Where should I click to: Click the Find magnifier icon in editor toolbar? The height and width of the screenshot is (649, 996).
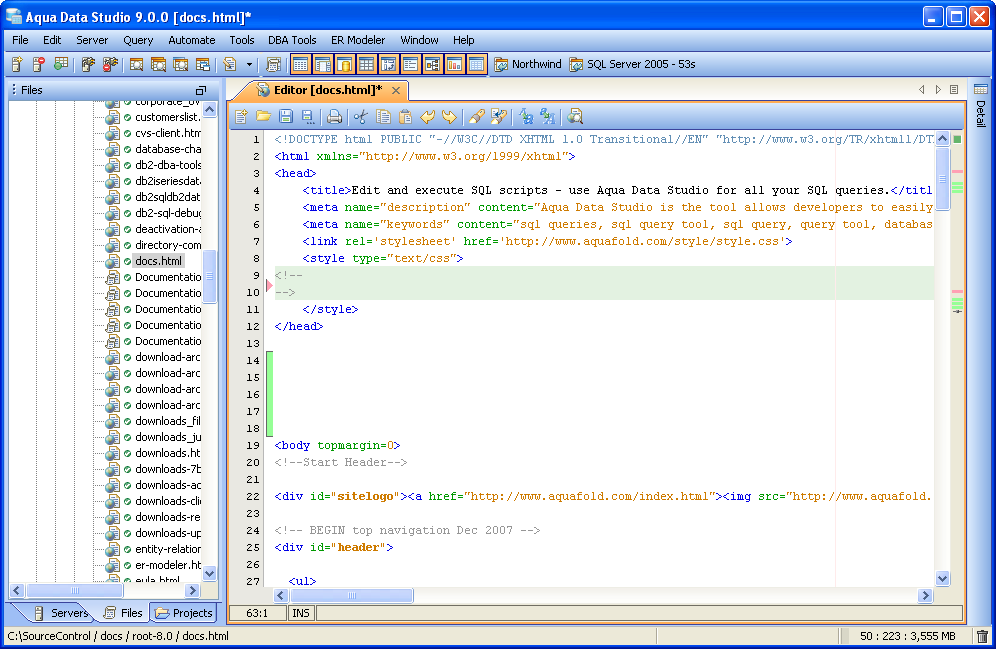click(x=575, y=117)
